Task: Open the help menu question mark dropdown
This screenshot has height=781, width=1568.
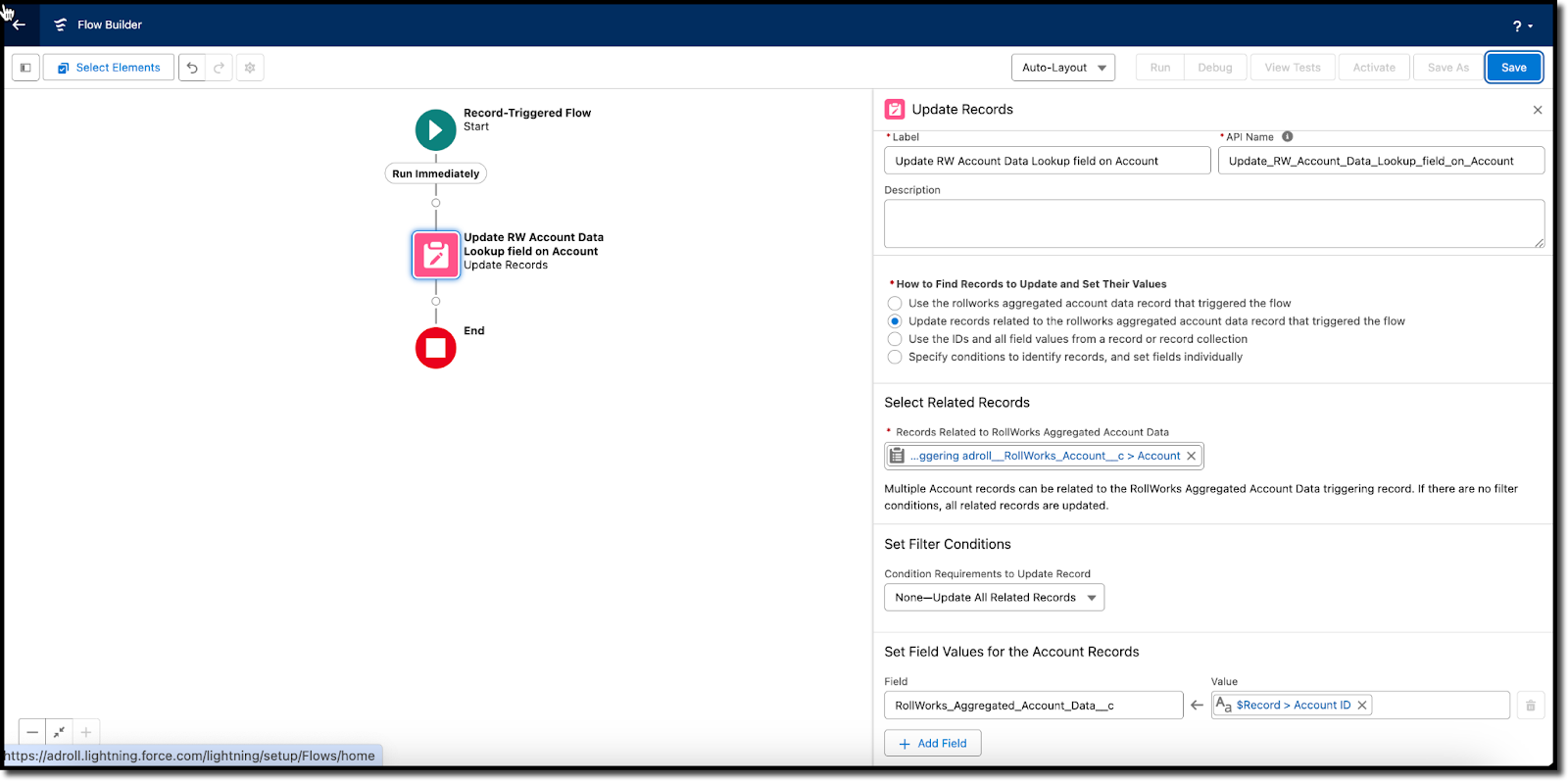Action: tap(1522, 26)
